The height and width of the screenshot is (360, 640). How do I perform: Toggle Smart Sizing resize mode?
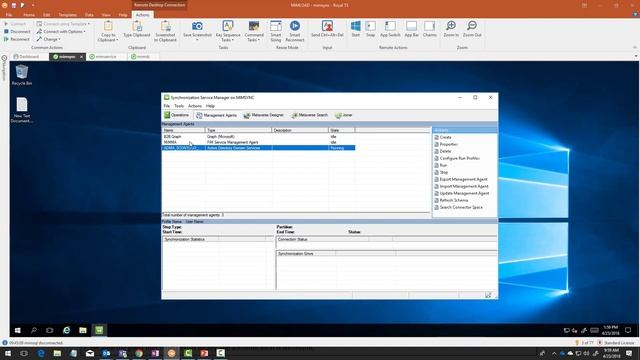[x=276, y=31]
